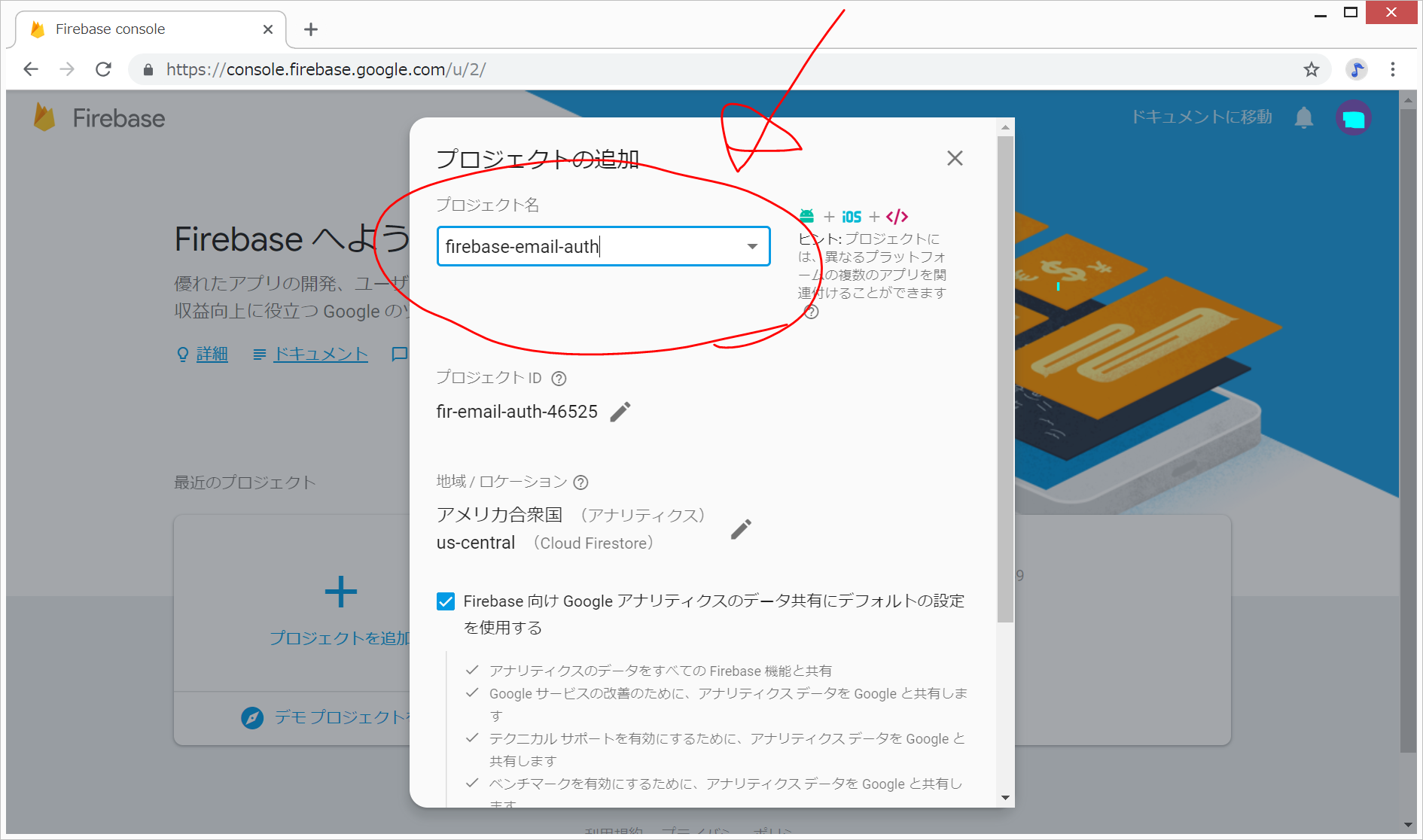Bookmark this page with star icon
The width and height of the screenshot is (1423, 840).
tap(1312, 69)
